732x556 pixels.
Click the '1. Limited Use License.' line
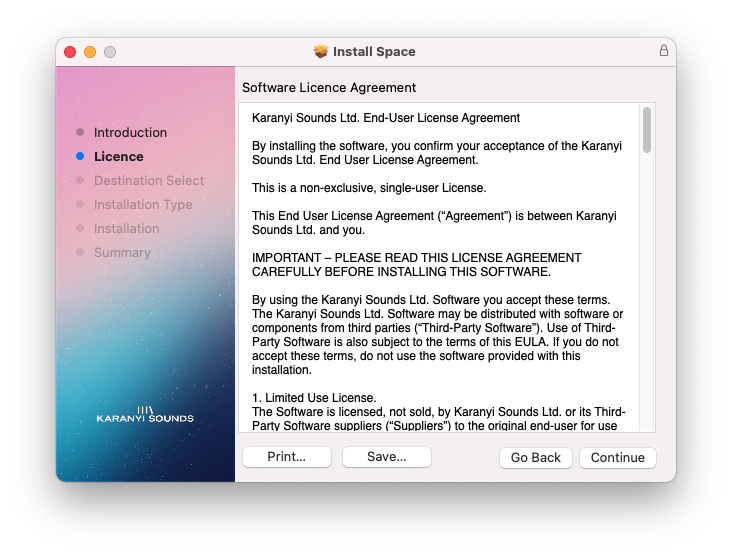coord(314,398)
